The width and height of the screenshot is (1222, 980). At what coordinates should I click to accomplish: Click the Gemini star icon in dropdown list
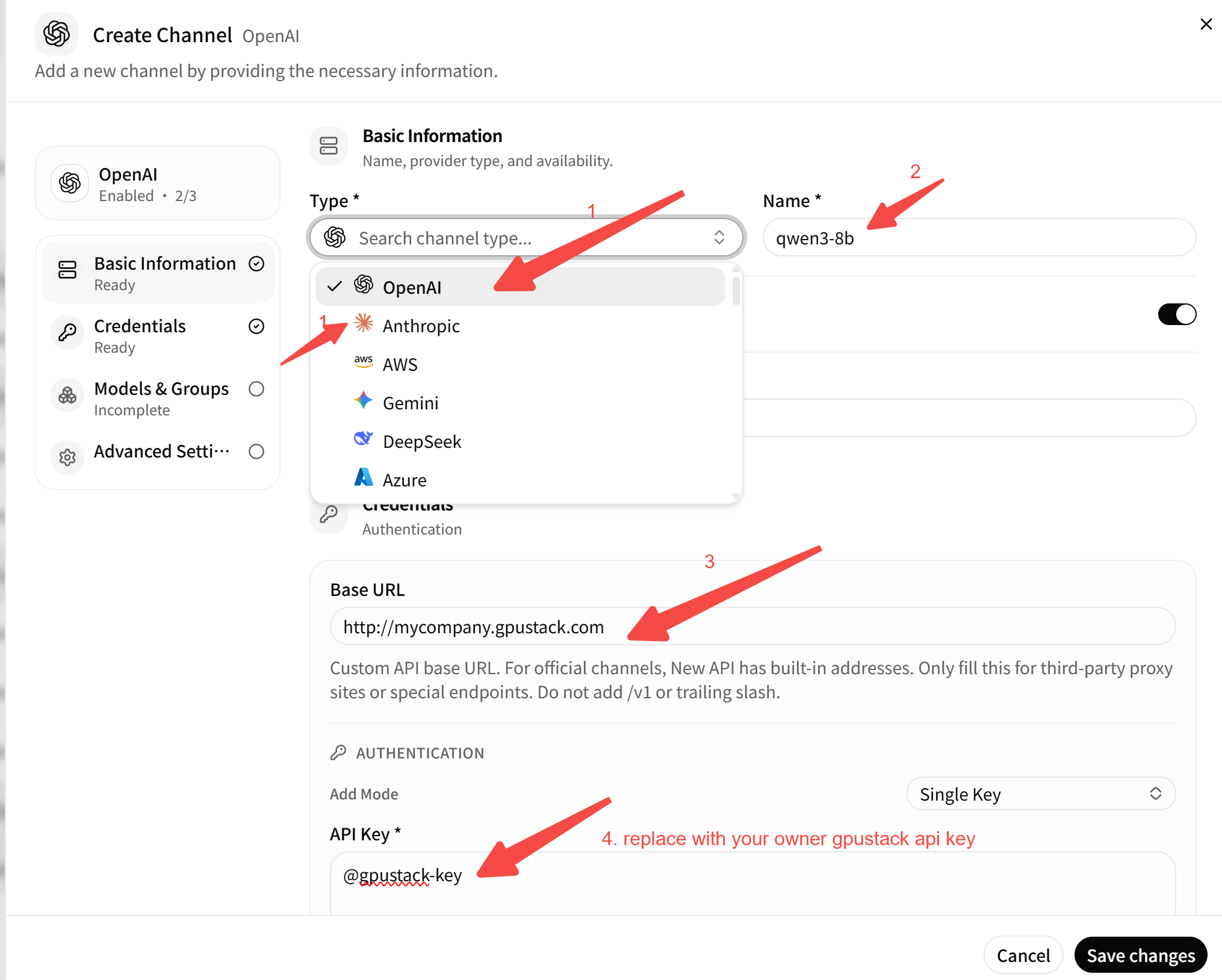click(x=364, y=400)
